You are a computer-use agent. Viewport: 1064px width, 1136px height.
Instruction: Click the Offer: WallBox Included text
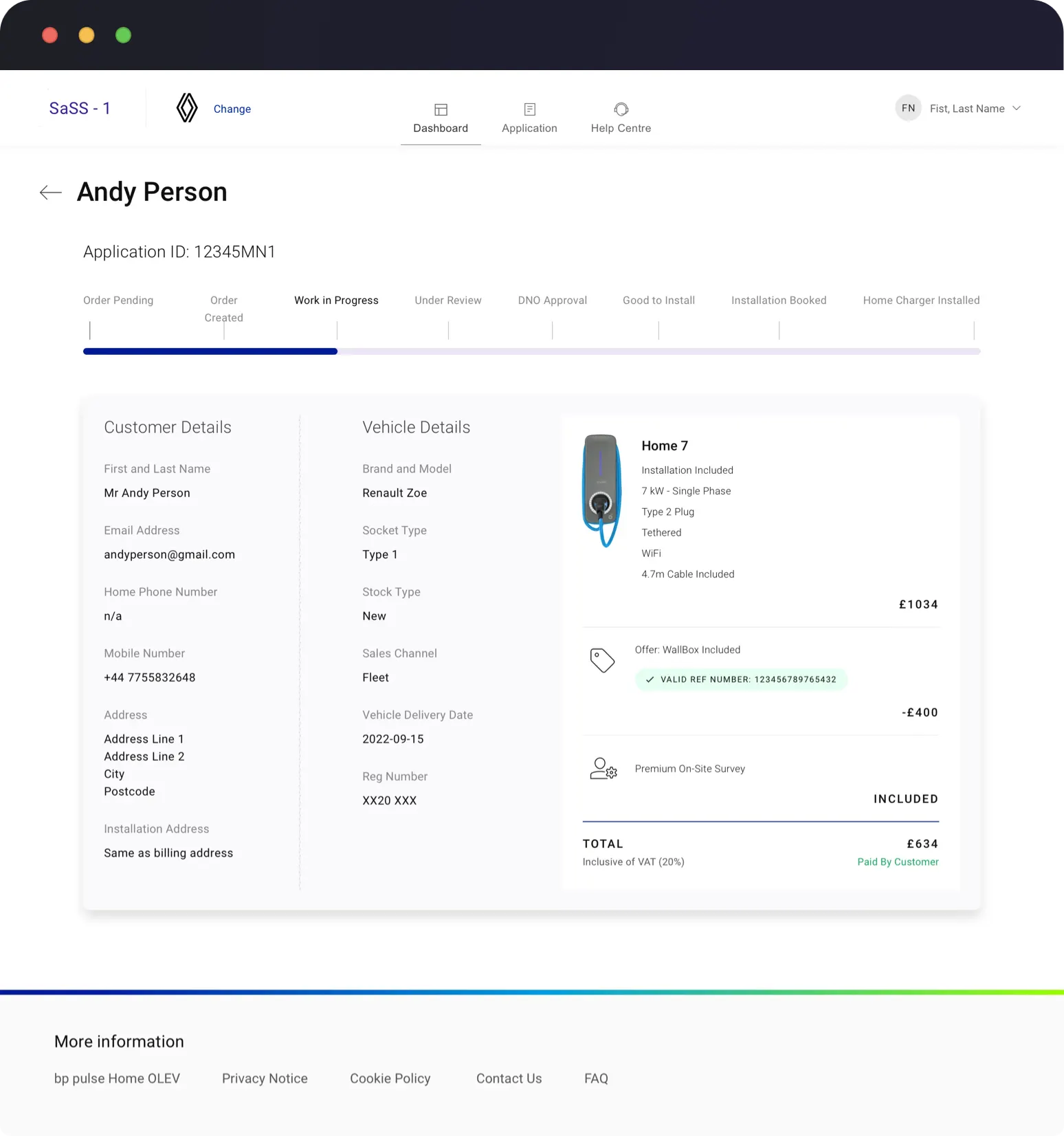(687, 650)
